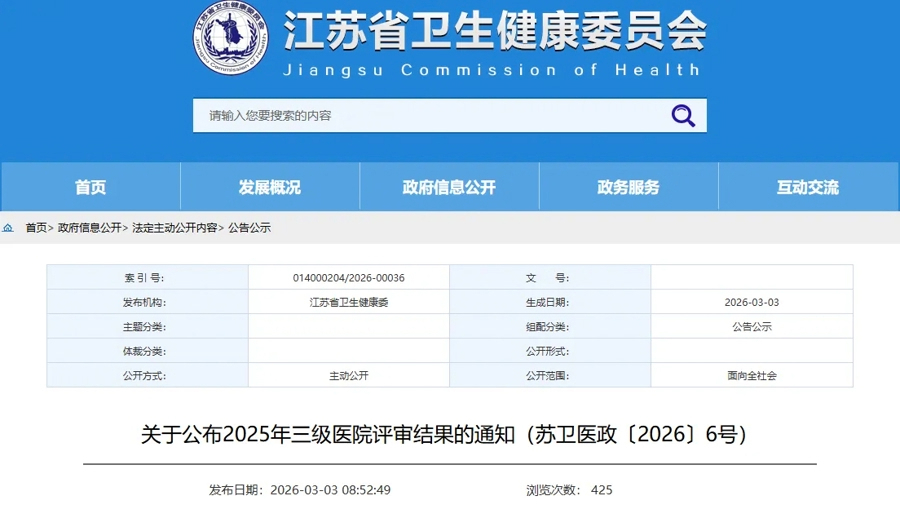Click the 江苏省卫生健康委员会 site title
Image resolution: width=900 pixels, height=506 pixels.
pyautogui.click(x=494, y=32)
